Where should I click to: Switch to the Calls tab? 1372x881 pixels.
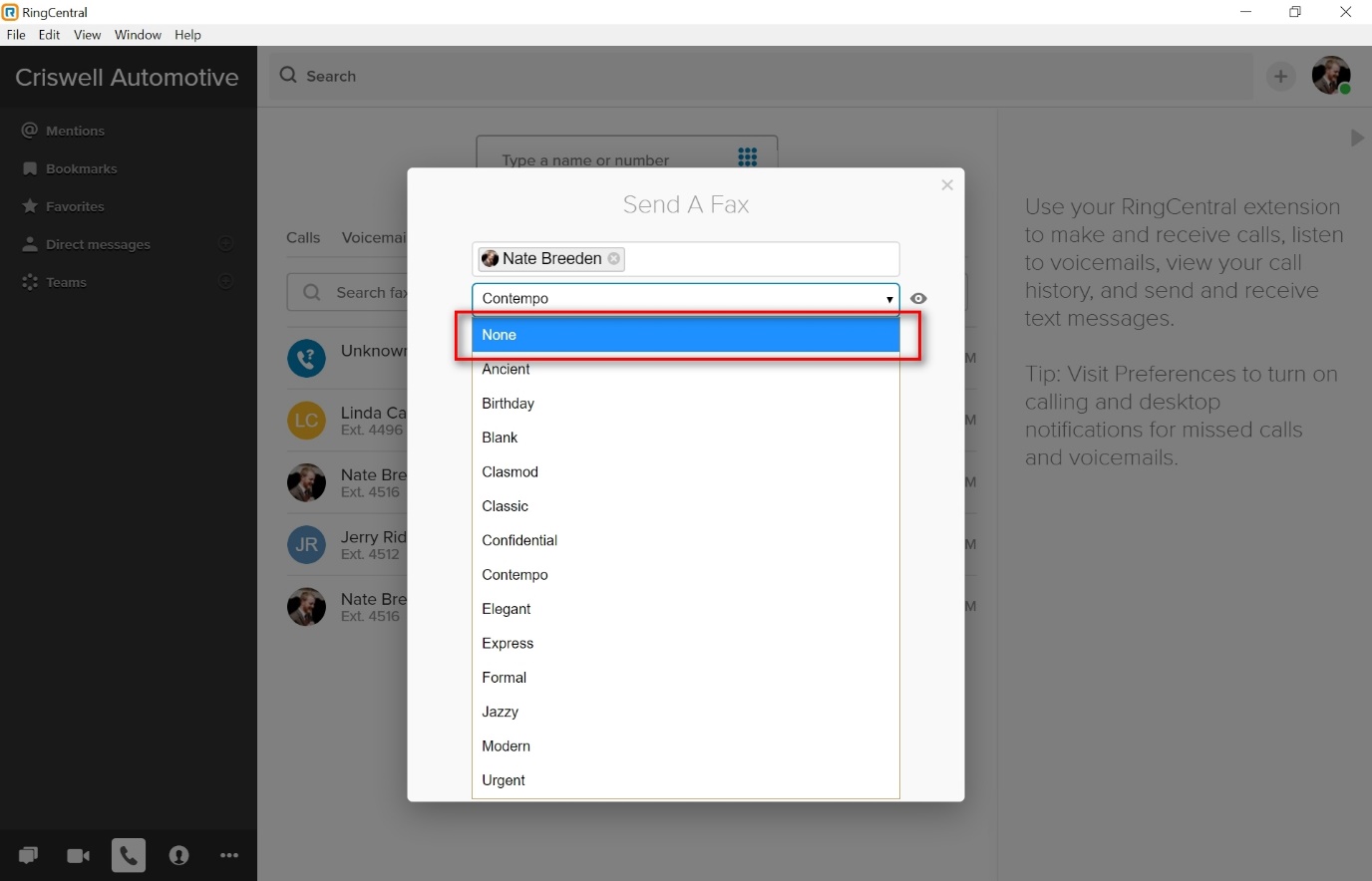pos(303,237)
